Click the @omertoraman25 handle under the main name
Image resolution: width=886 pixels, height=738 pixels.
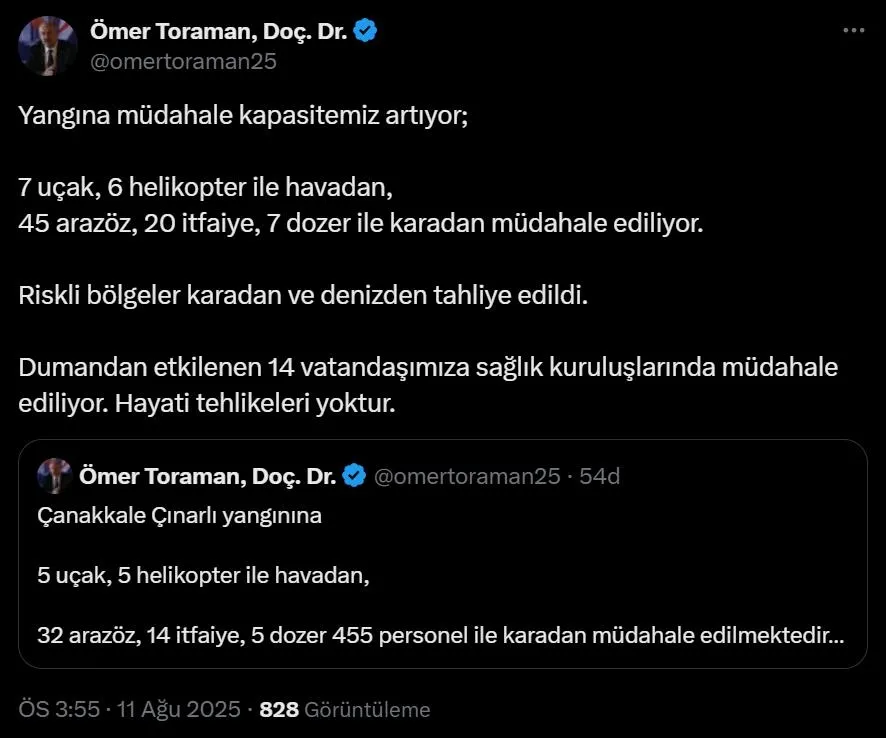(x=183, y=61)
